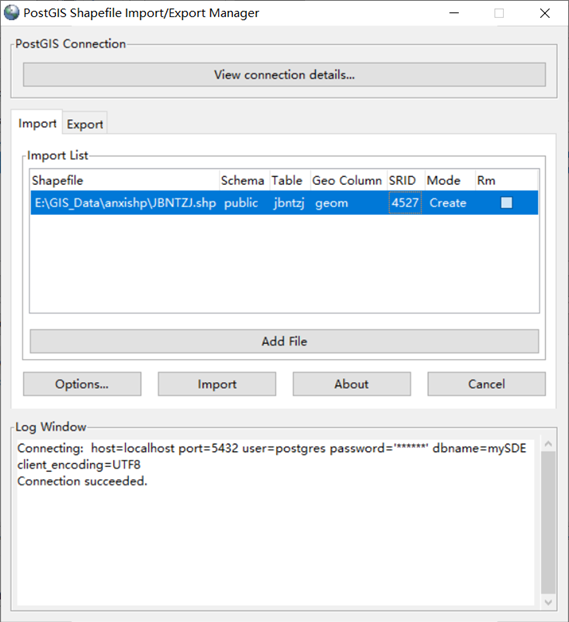Viewport: 569px width, 622px height.
Task: Click View connection details button
Action: point(284,75)
